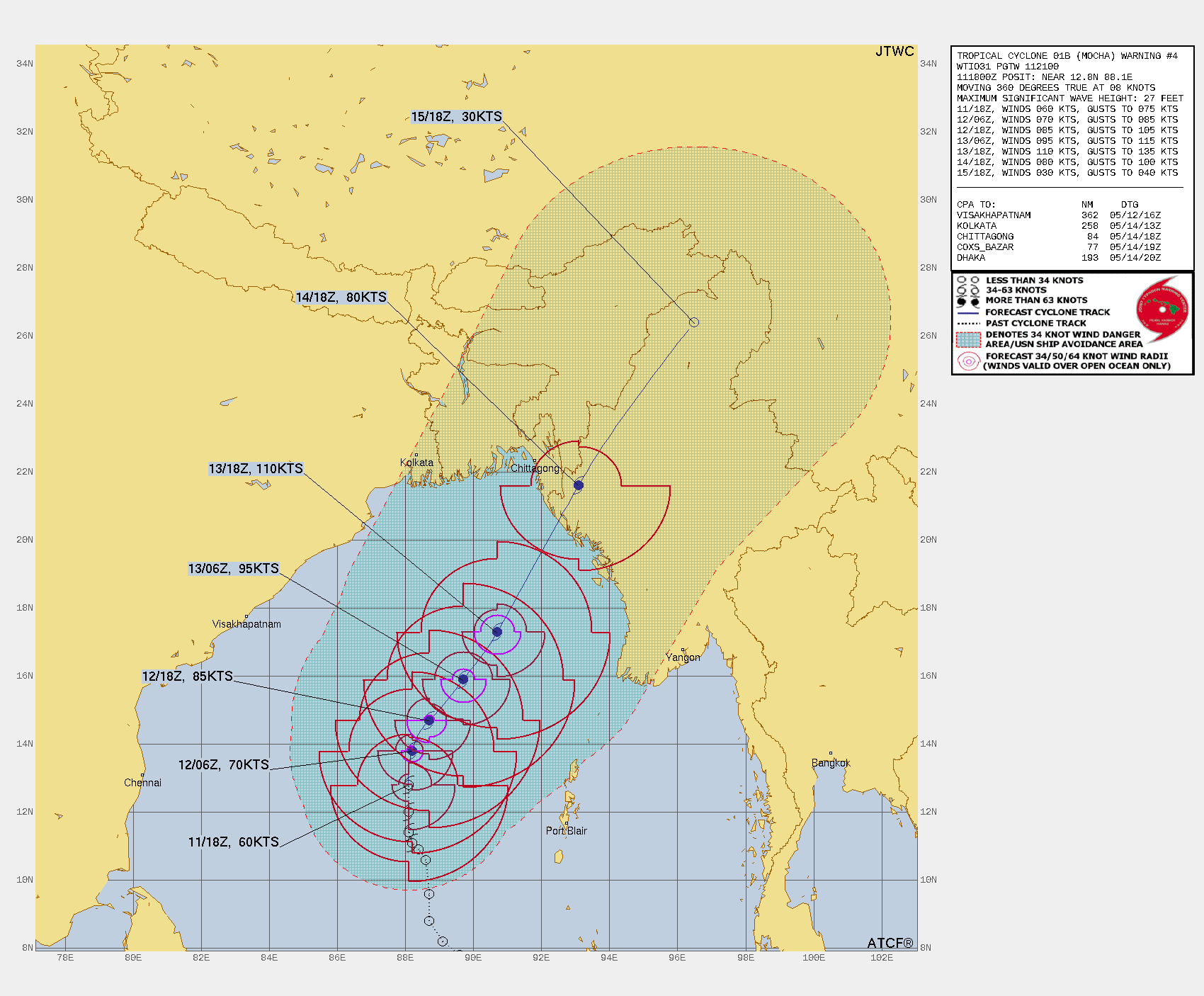Click the '14/18Z, 80KTS' map label
1204x996 pixels.
[341, 298]
